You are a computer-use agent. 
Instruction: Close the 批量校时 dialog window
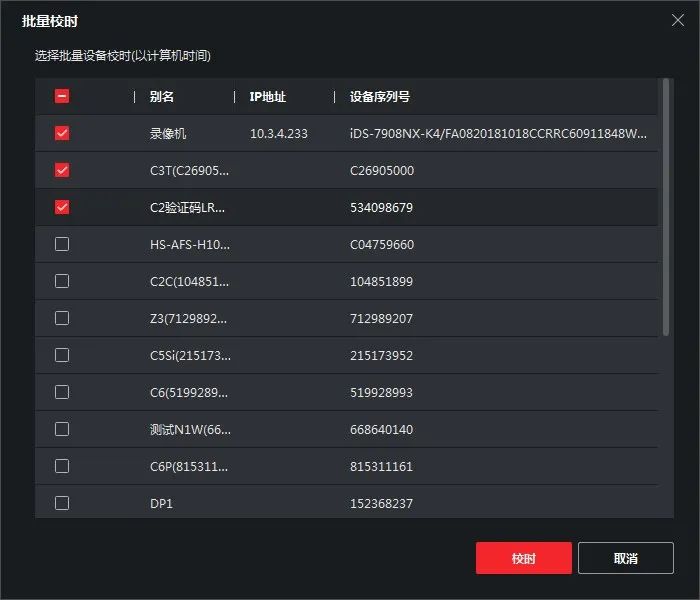[677, 20]
